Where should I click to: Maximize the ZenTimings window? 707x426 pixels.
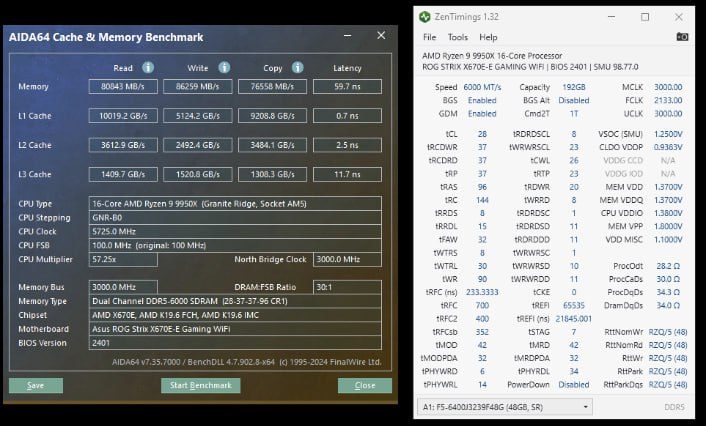click(645, 17)
